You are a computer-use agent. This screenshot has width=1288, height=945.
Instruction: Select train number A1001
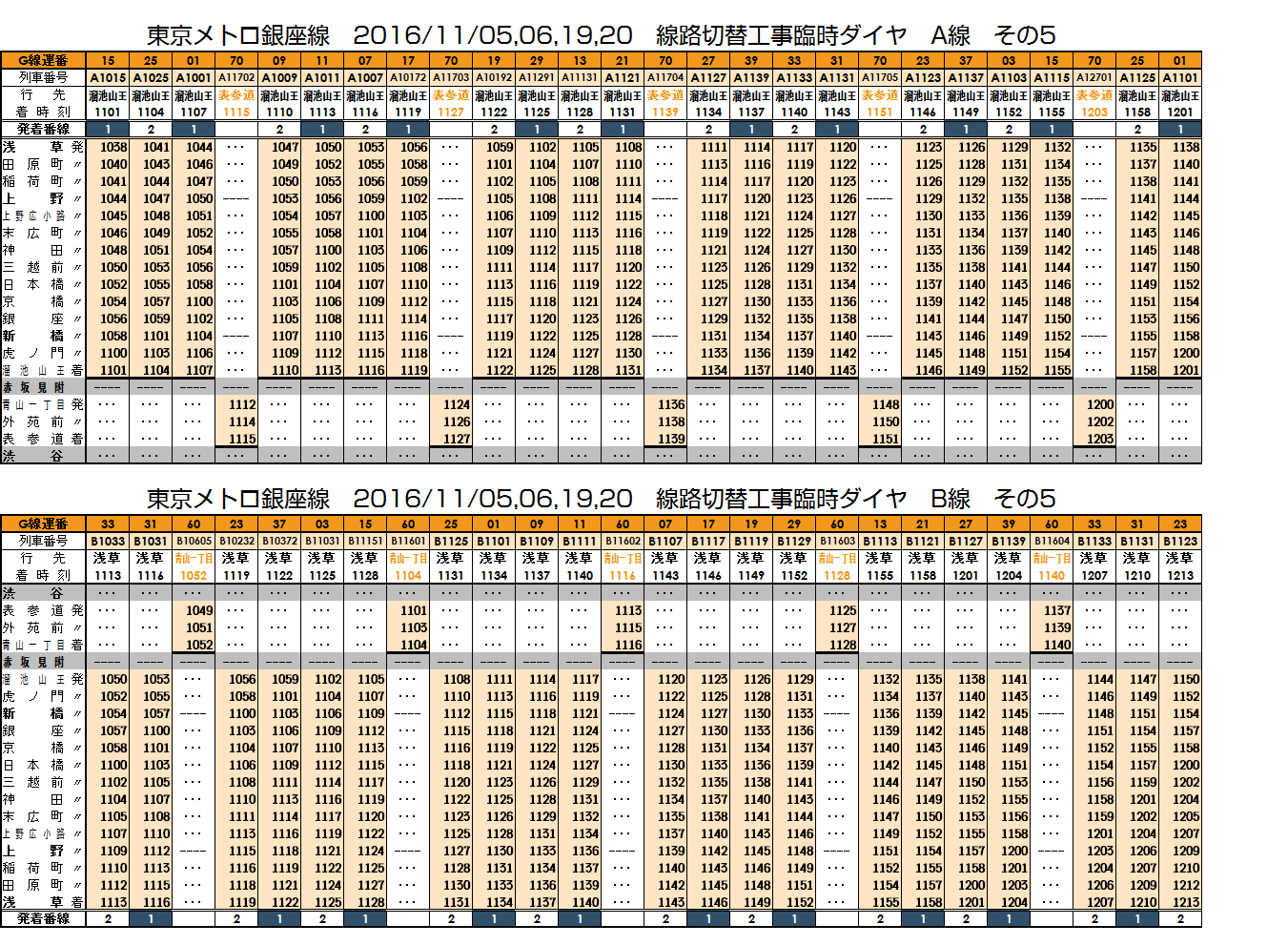[x=194, y=77]
